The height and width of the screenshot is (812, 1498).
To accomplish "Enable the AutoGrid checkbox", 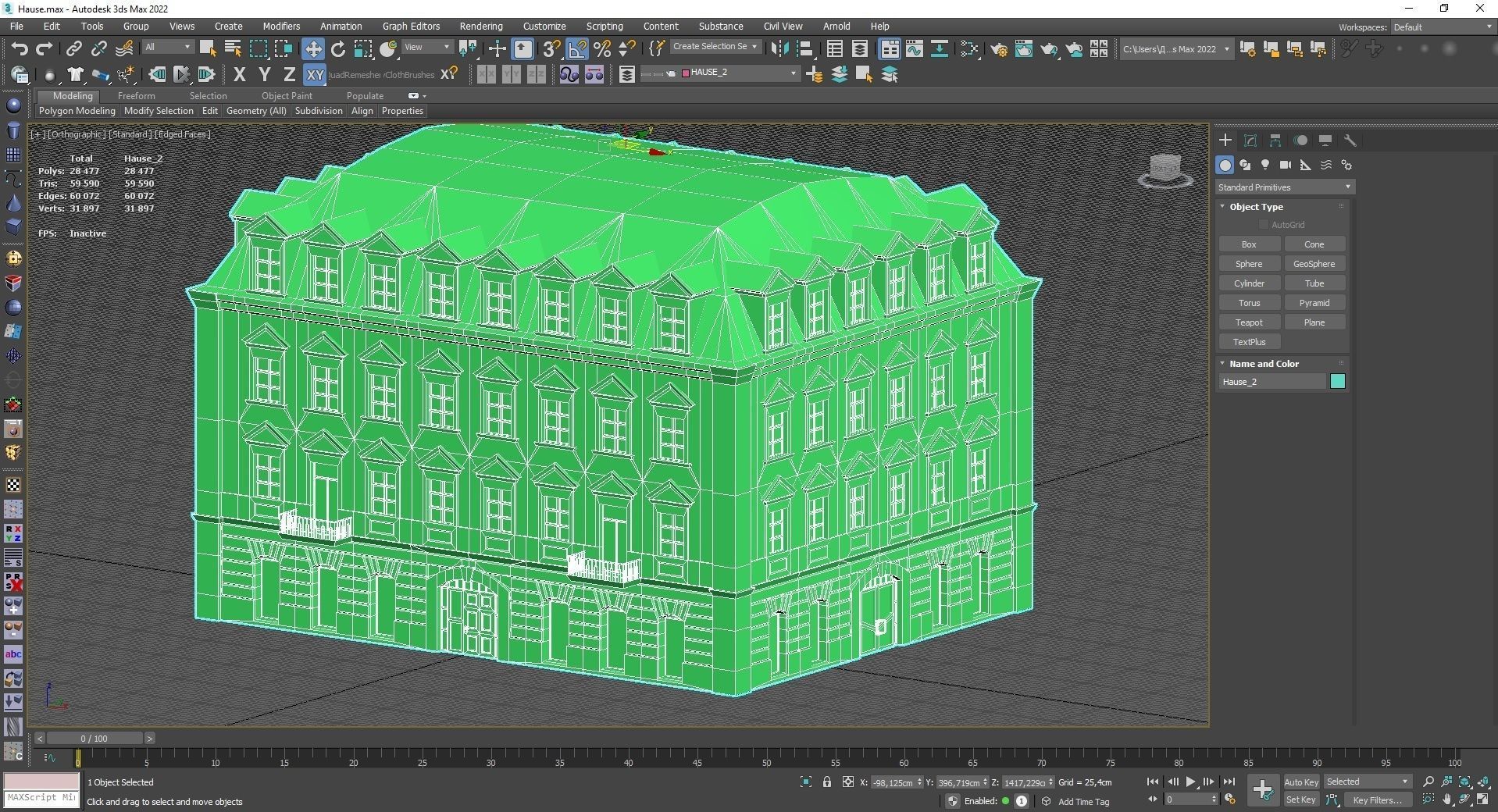I will 1264,225.
